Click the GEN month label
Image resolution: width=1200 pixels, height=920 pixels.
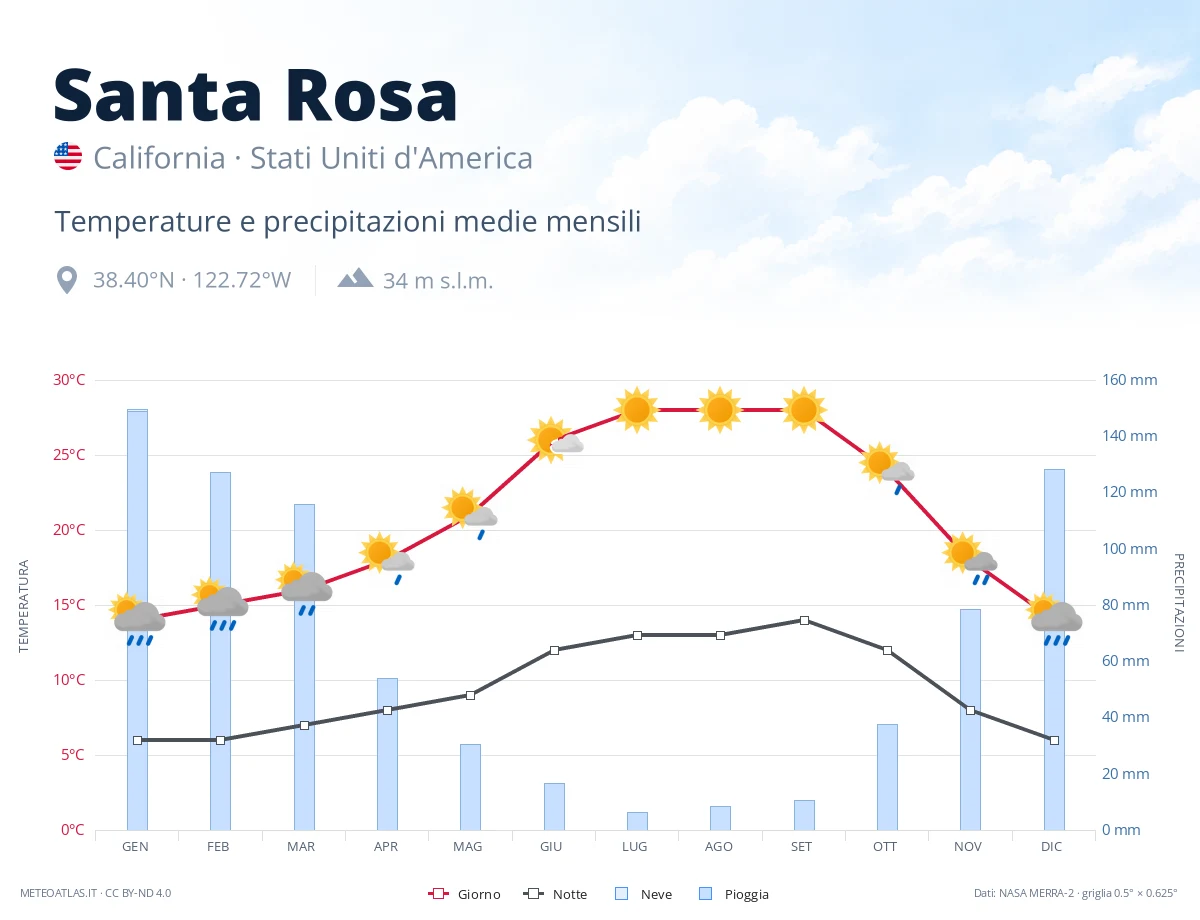(x=135, y=846)
